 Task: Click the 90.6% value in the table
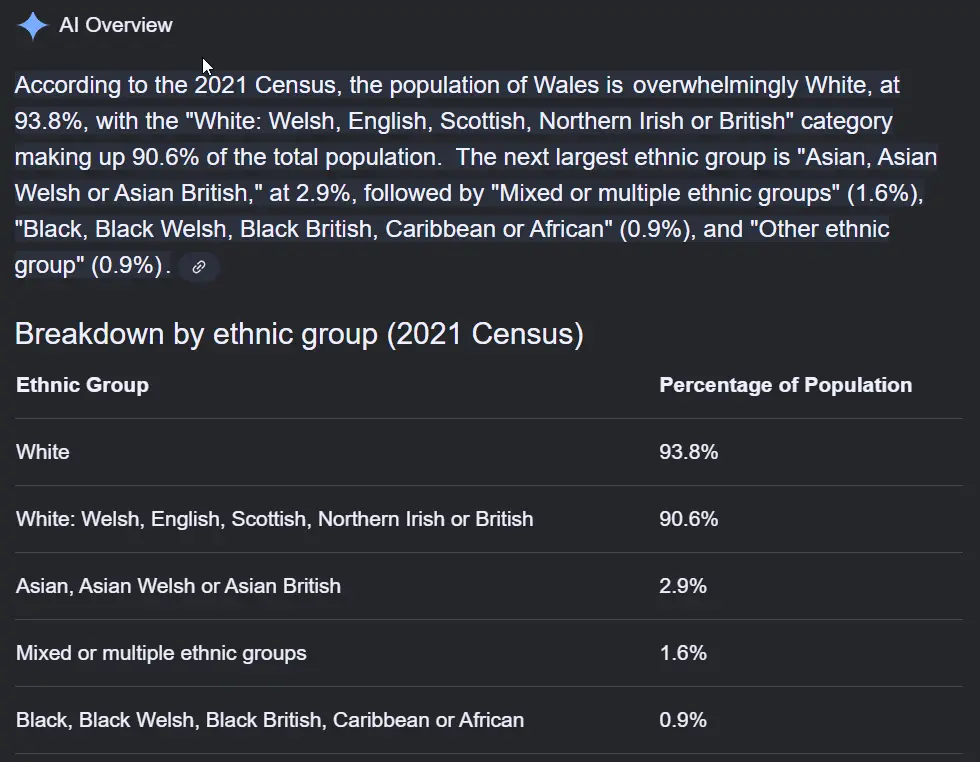pyautogui.click(x=688, y=519)
